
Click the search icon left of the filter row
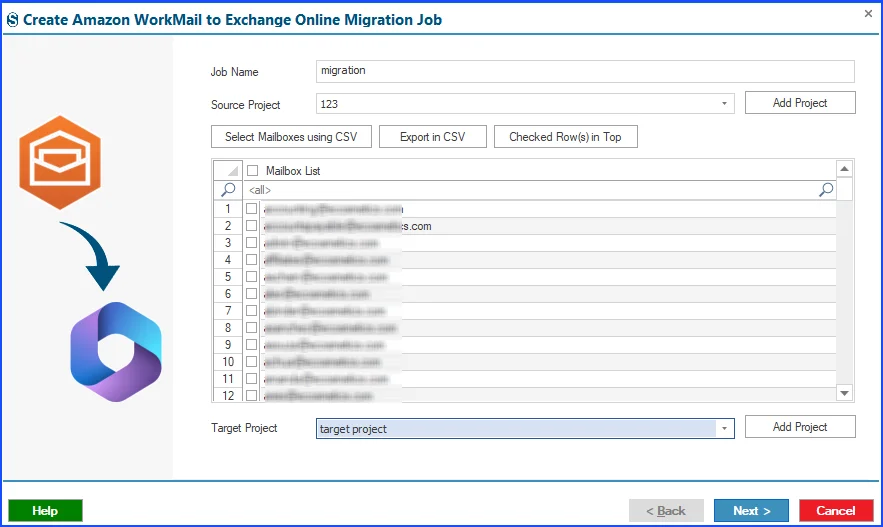click(228, 190)
